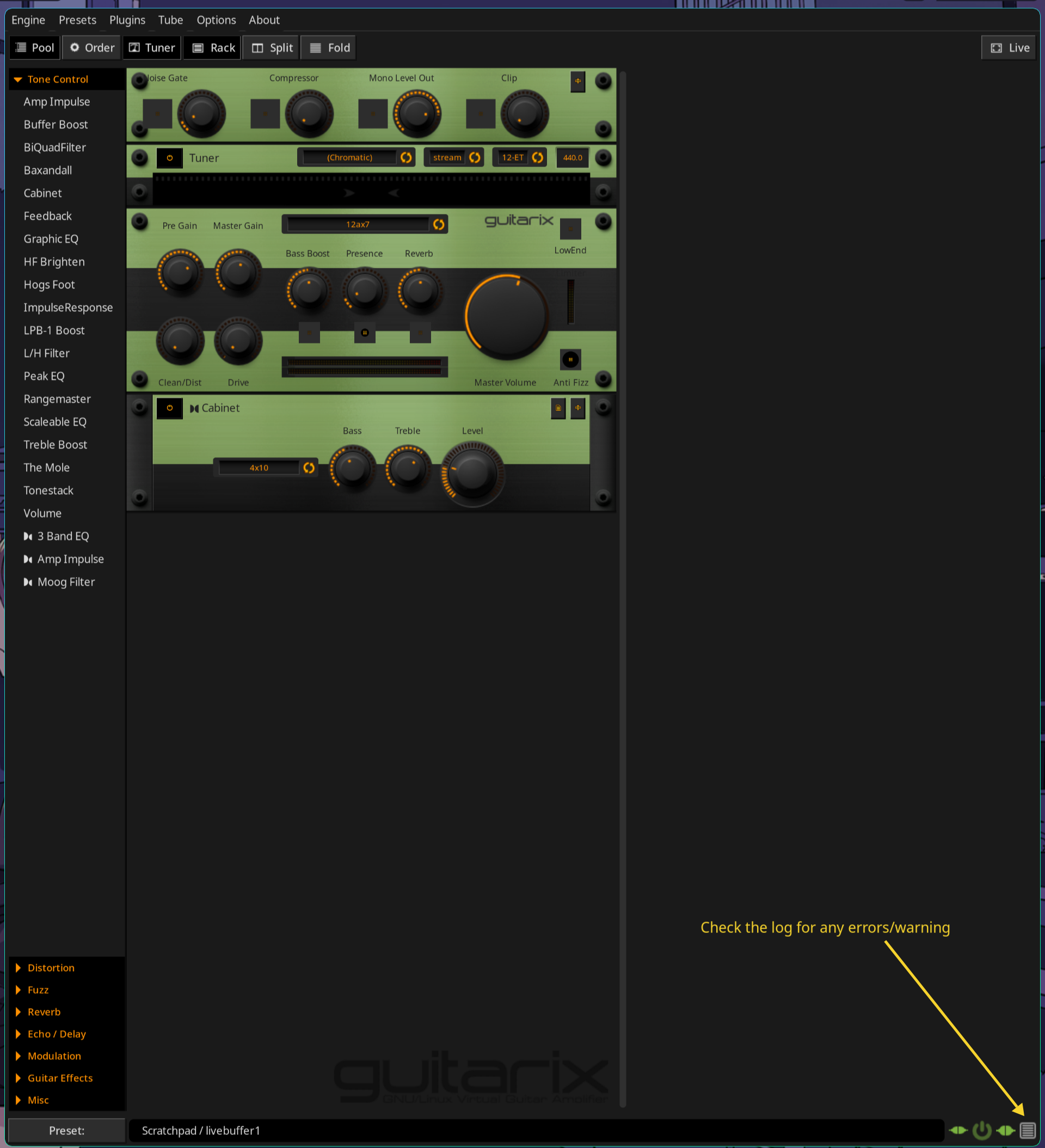Viewport: 1045px width, 1148px height.
Task: Switch to Rack view
Action: 212,47
